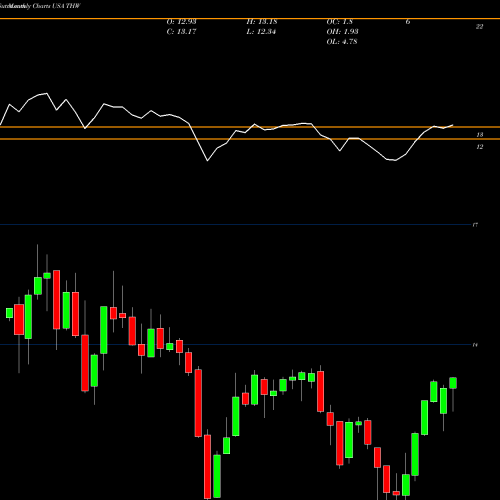500x500 pixels.
Task: Click the high value "H: 13.18"
Action: (x=262, y=22)
